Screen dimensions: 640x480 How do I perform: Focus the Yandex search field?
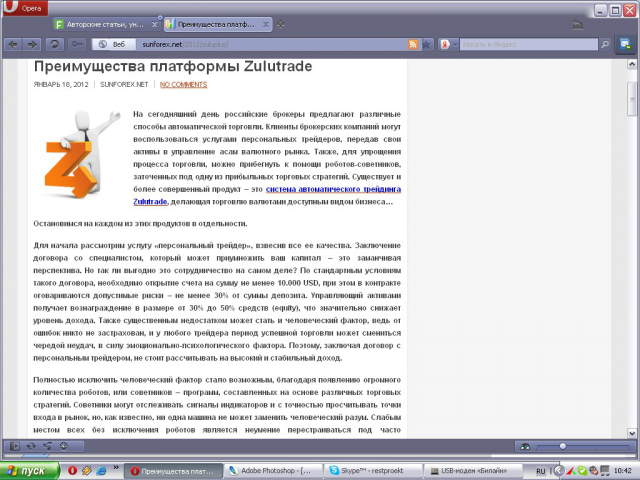[x=529, y=44]
